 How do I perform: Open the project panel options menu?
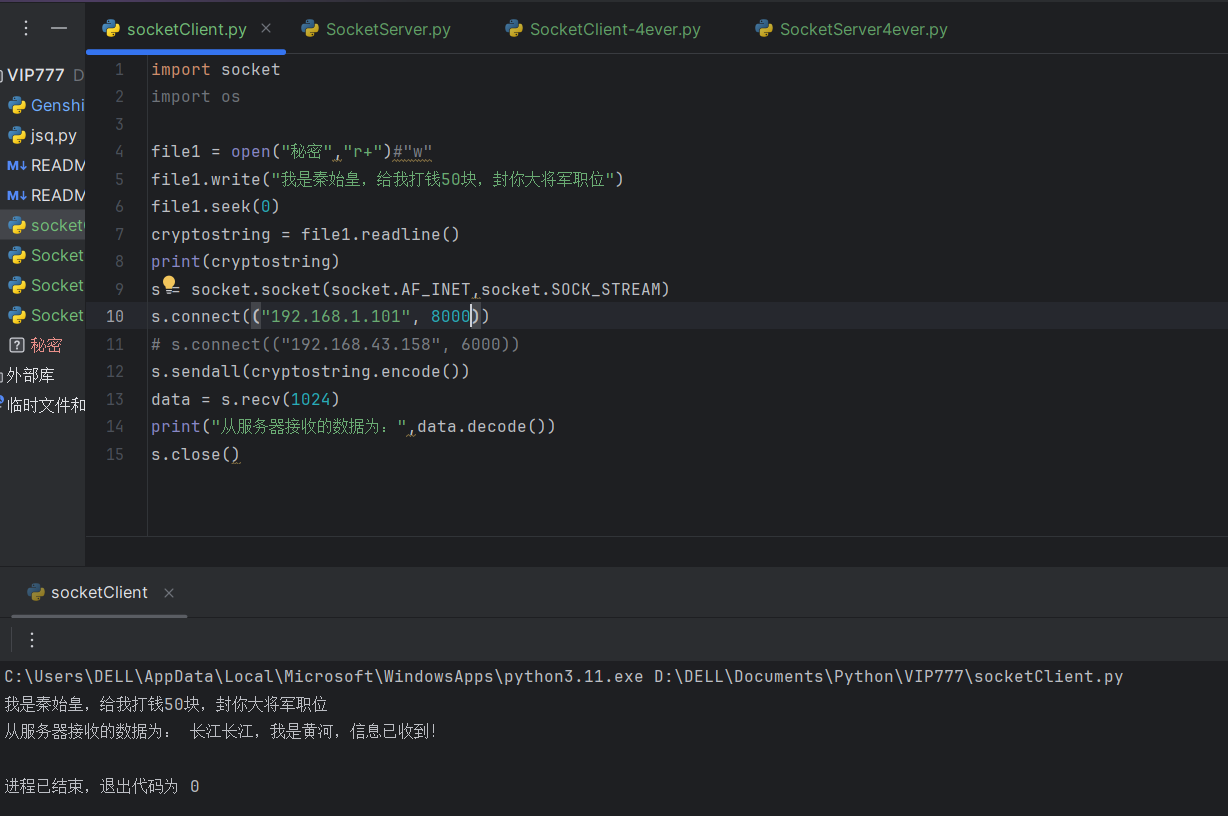[x=26, y=28]
